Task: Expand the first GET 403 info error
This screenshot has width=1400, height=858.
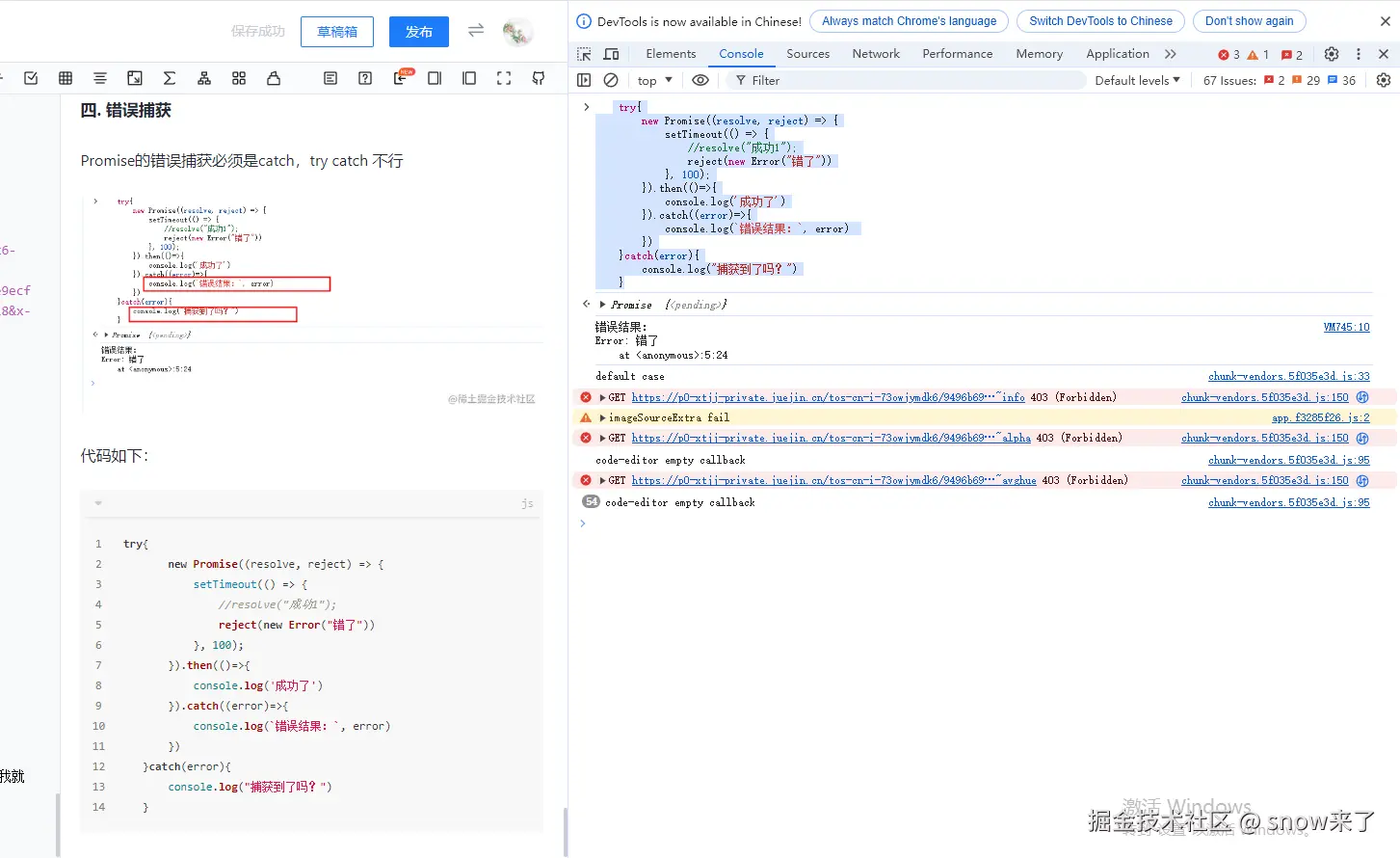Action: click(603, 397)
